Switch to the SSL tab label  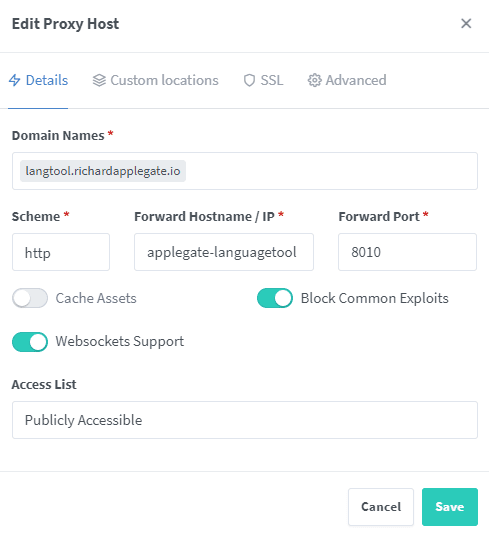click(272, 81)
